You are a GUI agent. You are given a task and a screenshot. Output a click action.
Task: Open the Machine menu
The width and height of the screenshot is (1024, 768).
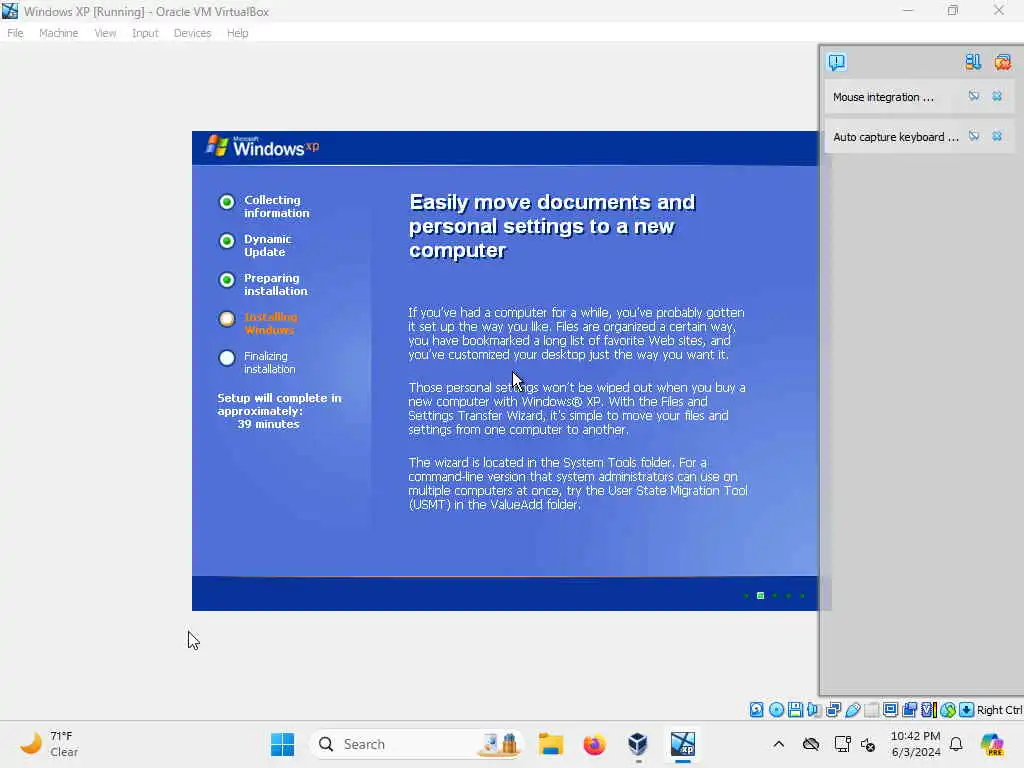tap(58, 33)
